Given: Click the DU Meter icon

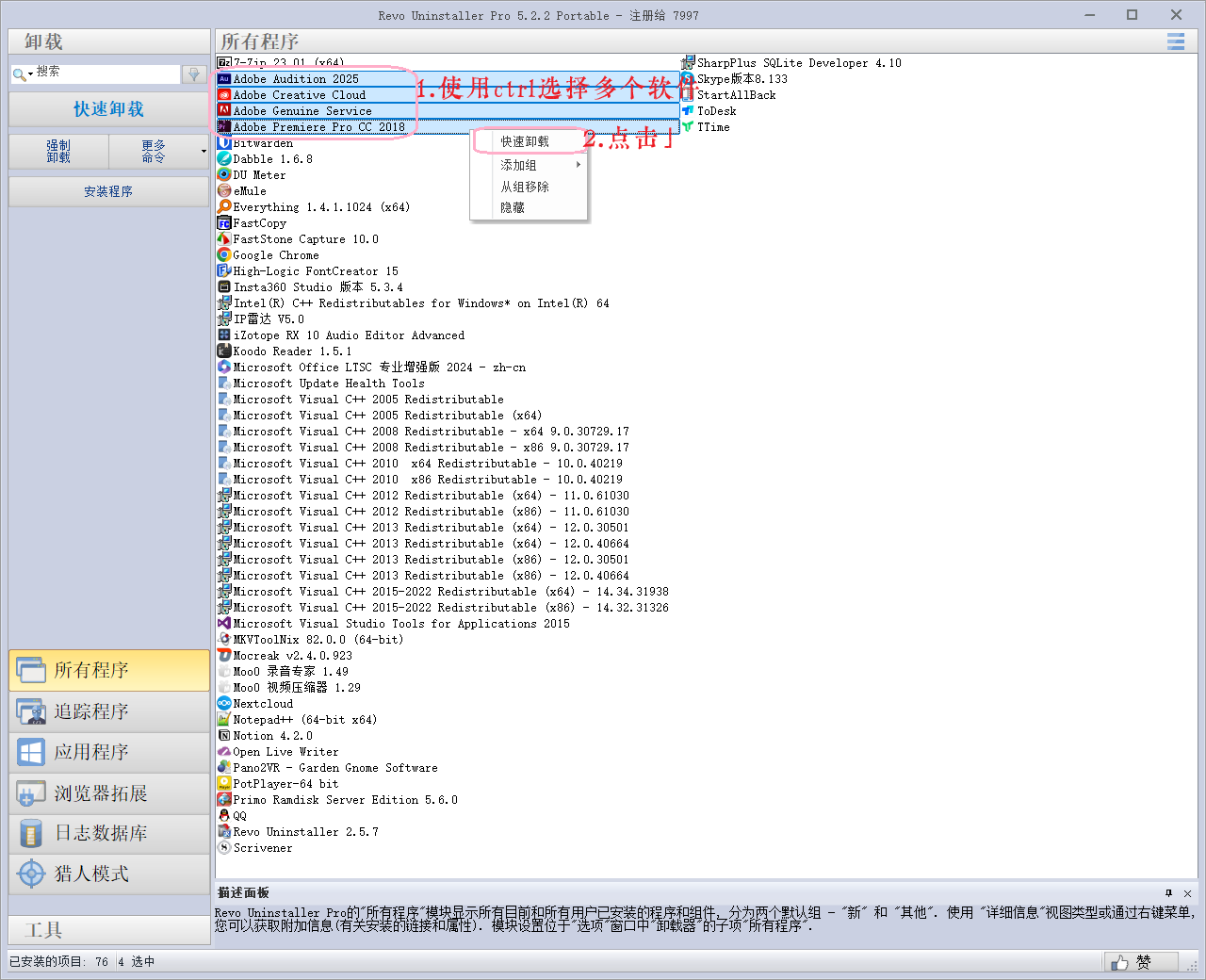Looking at the screenshot, I should pos(224,175).
